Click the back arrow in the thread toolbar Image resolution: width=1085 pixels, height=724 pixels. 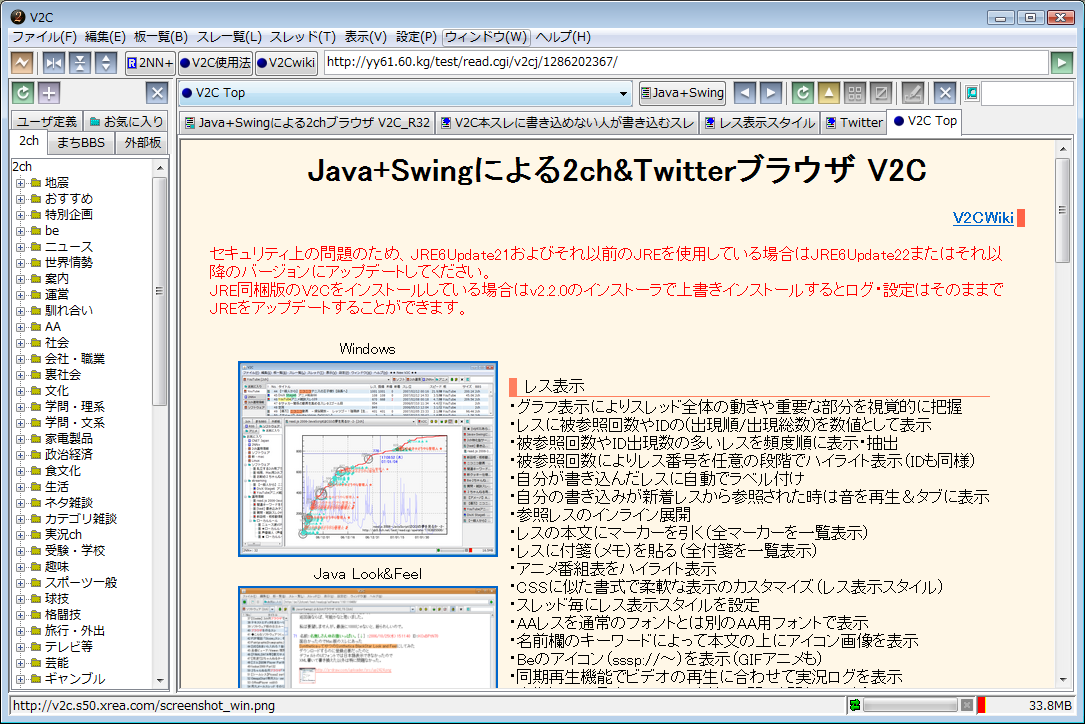point(745,93)
